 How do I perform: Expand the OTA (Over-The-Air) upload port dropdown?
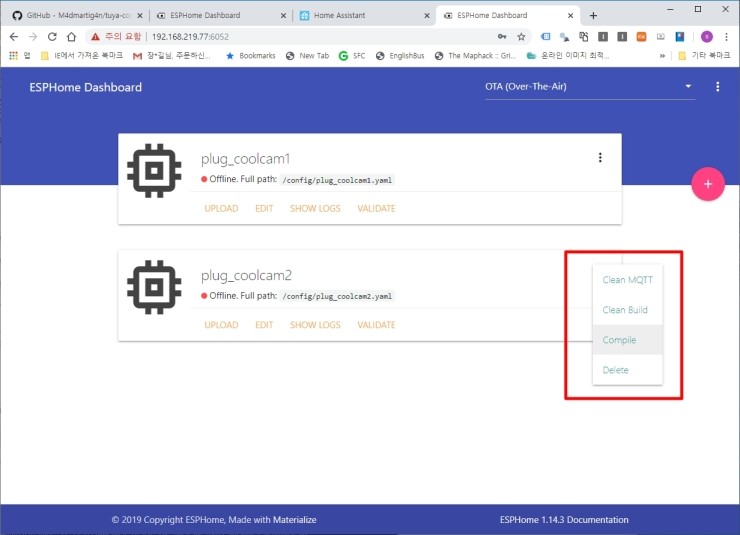pos(590,86)
